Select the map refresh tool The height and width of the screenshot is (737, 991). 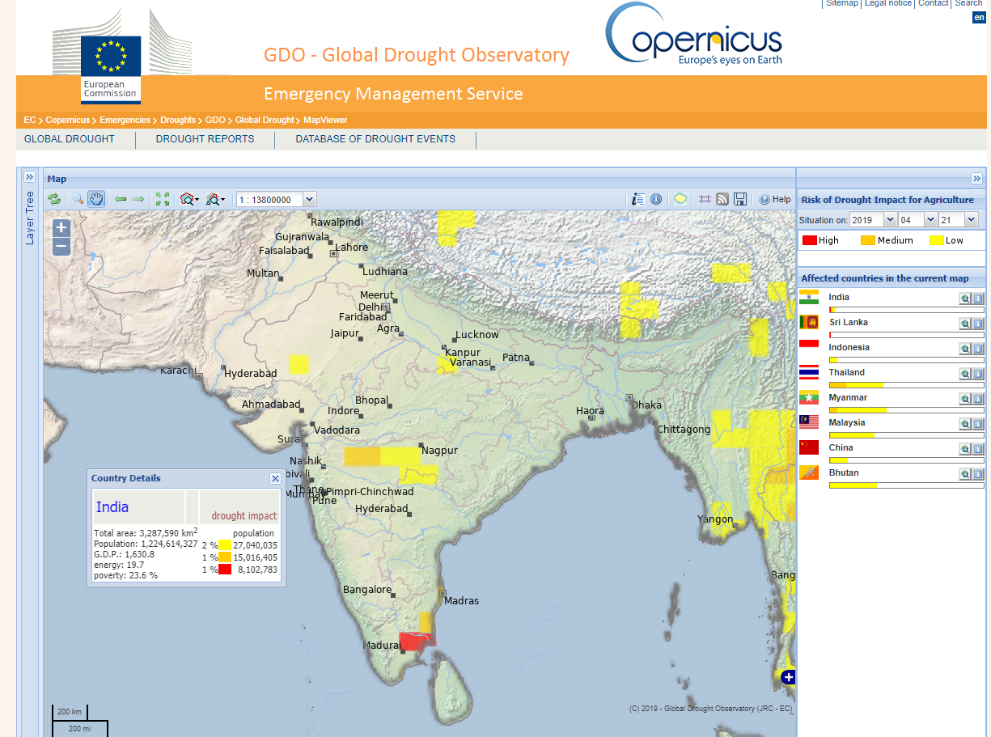coord(55,198)
